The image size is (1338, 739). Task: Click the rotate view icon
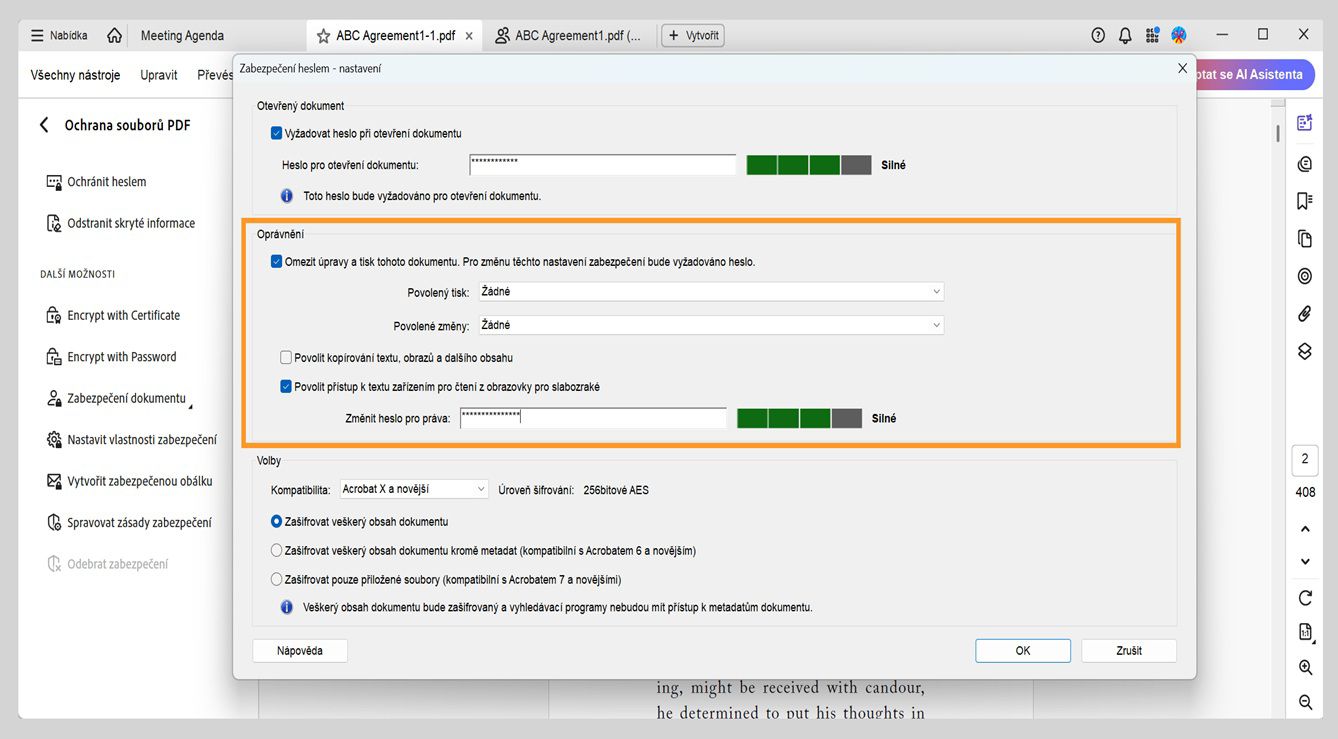[1305, 598]
